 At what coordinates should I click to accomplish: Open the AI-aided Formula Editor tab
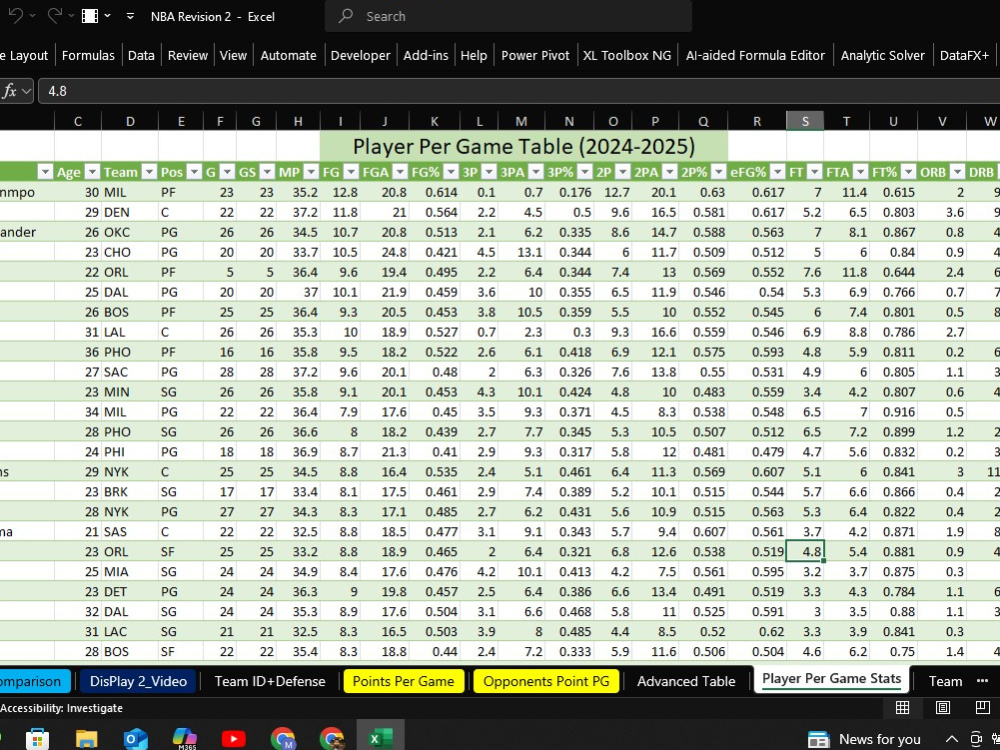[x=755, y=55]
